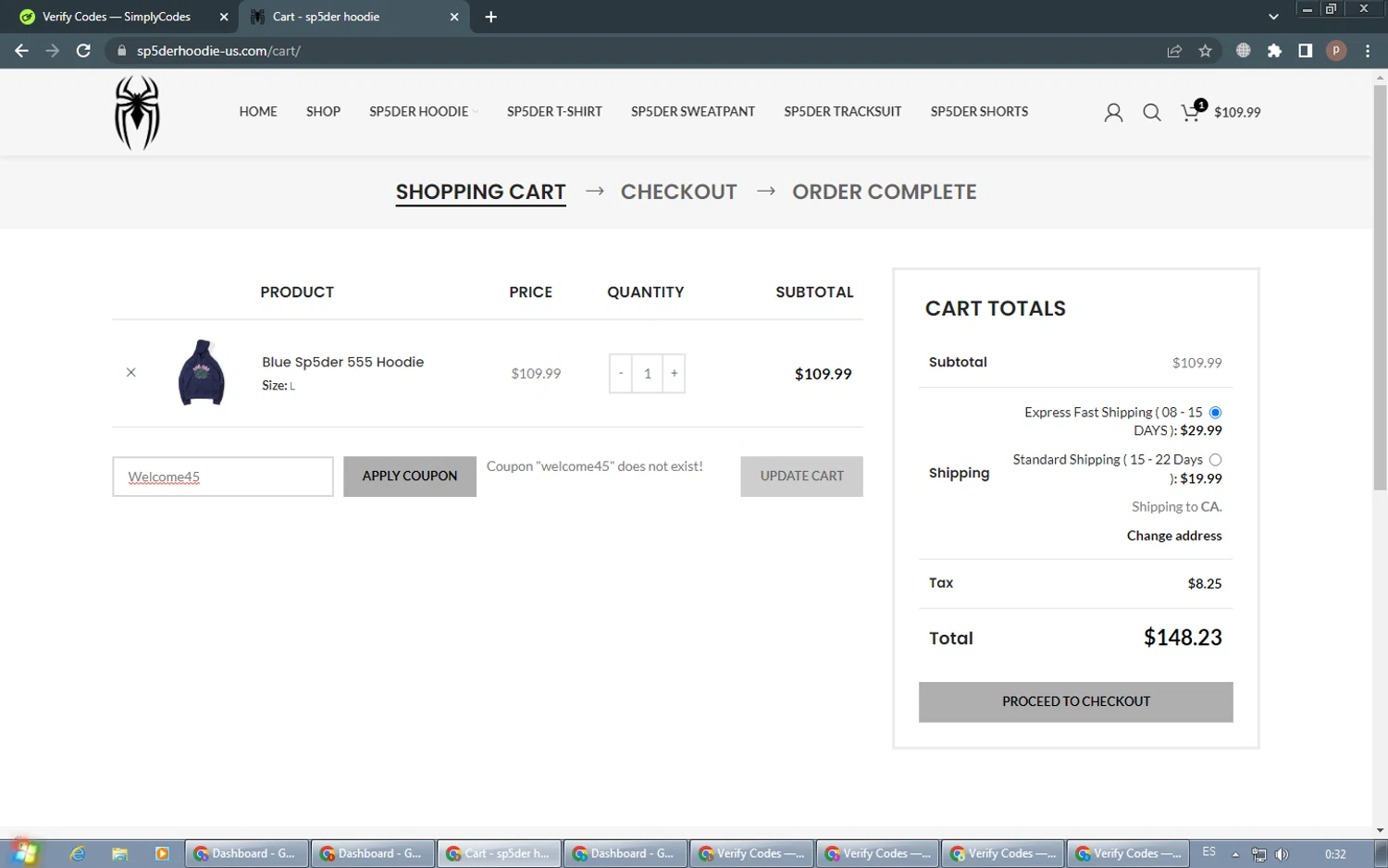Open Blue Sp5der 555 Hoodie product link
Screen dimensions: 1388x868
(x=342, y=362)
